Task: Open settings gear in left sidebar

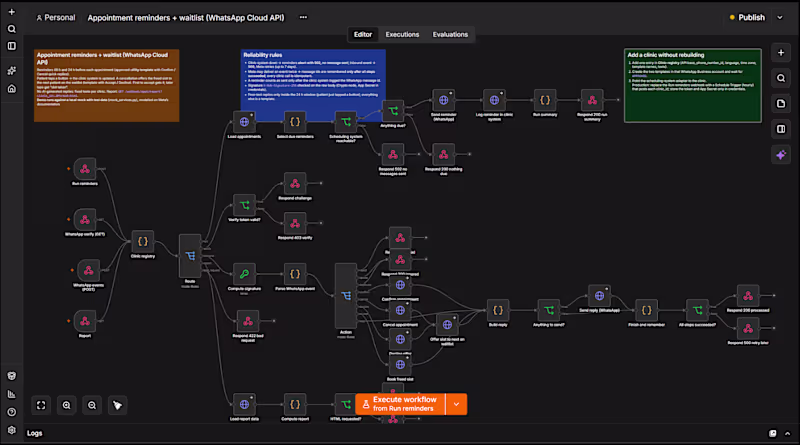Action: pyautogui.click(x=12, y=430)
